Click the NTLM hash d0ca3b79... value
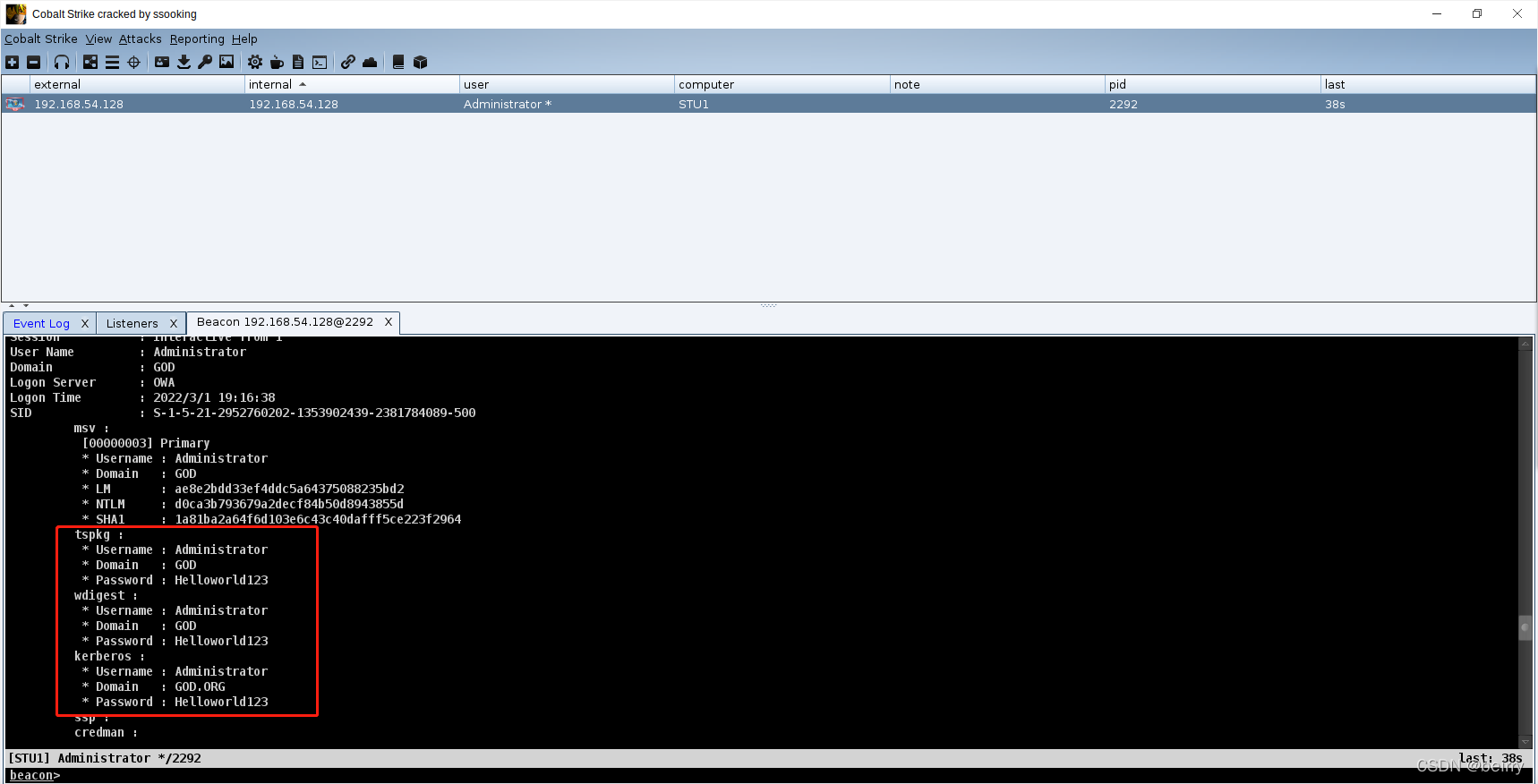Screen dimensions: 1538x784 (x=289, y=504)
